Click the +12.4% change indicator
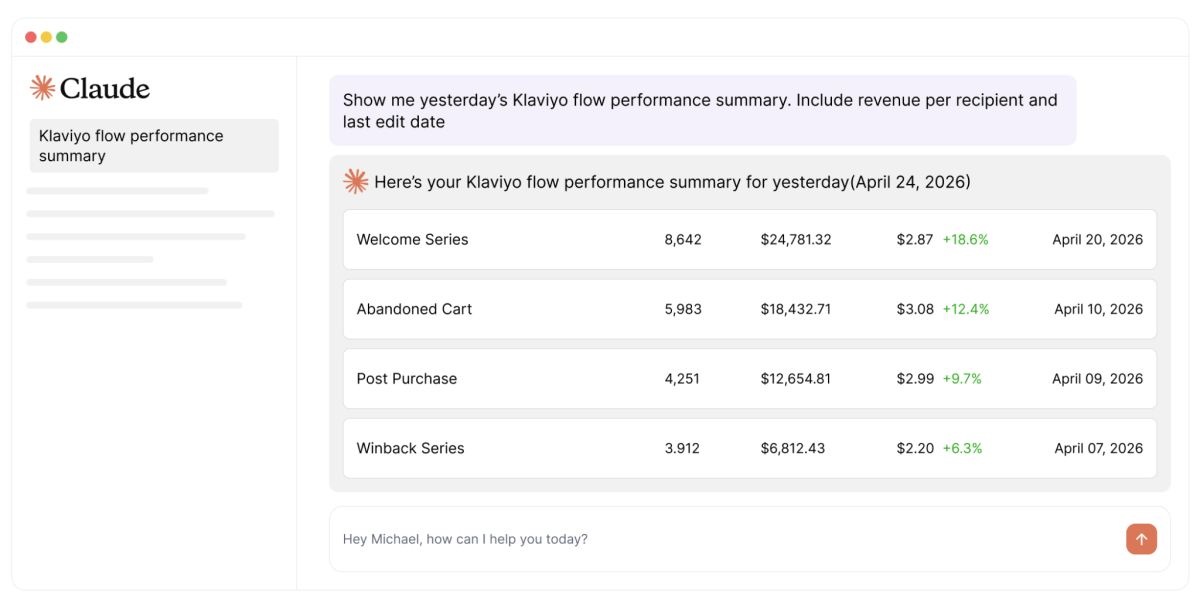Screen dimensions: 1200x609 coord(966,309)
